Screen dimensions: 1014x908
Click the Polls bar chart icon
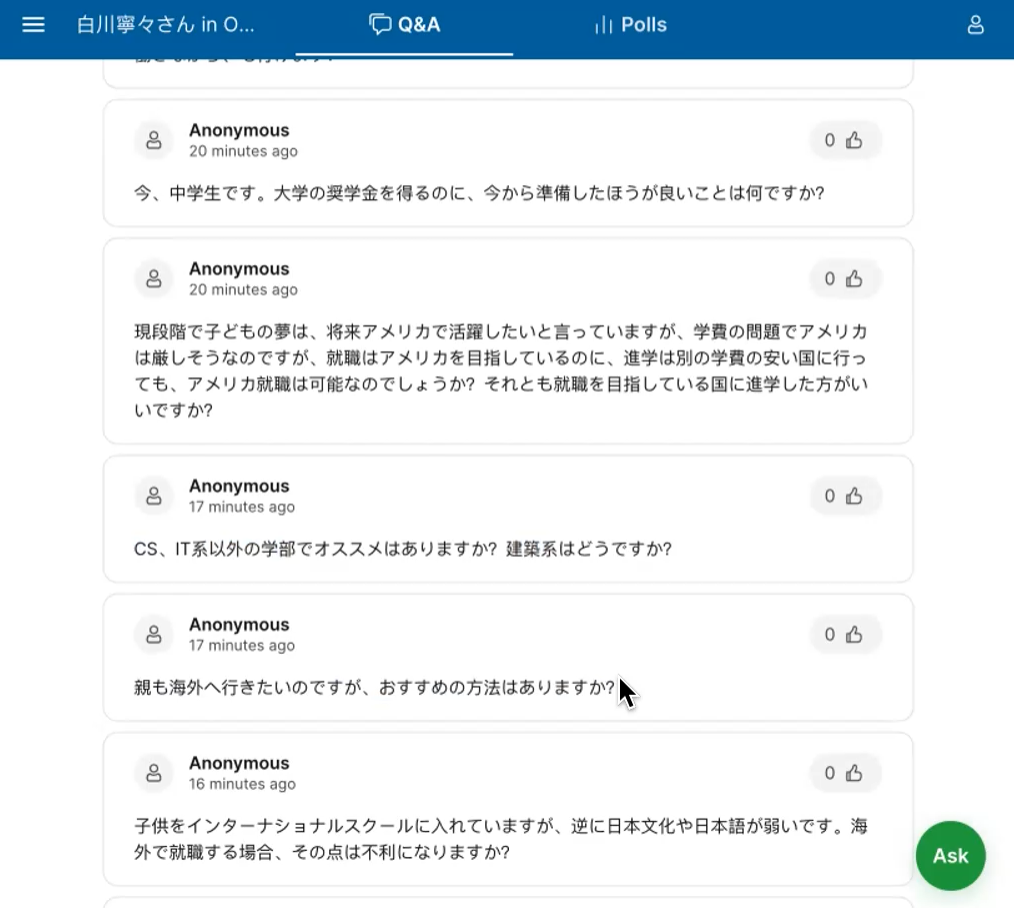[603, 25]
